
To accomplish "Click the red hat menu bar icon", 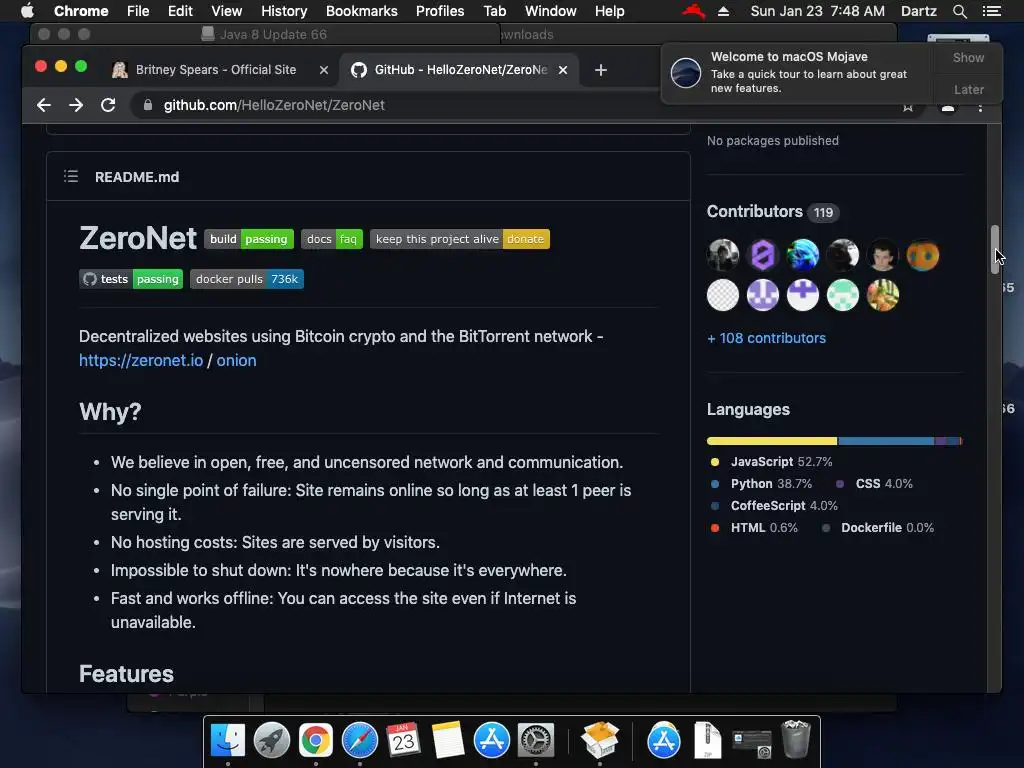I will 694,11.
